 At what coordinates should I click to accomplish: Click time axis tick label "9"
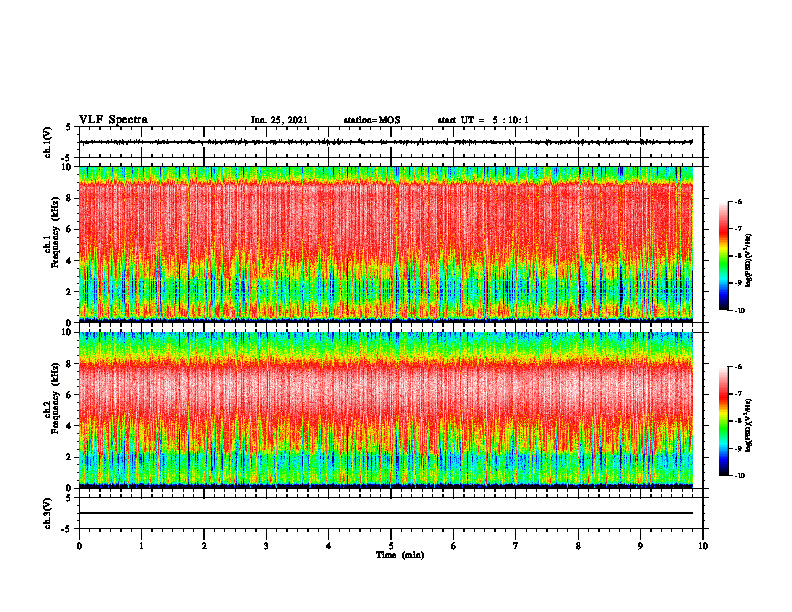tap(640, 546)
